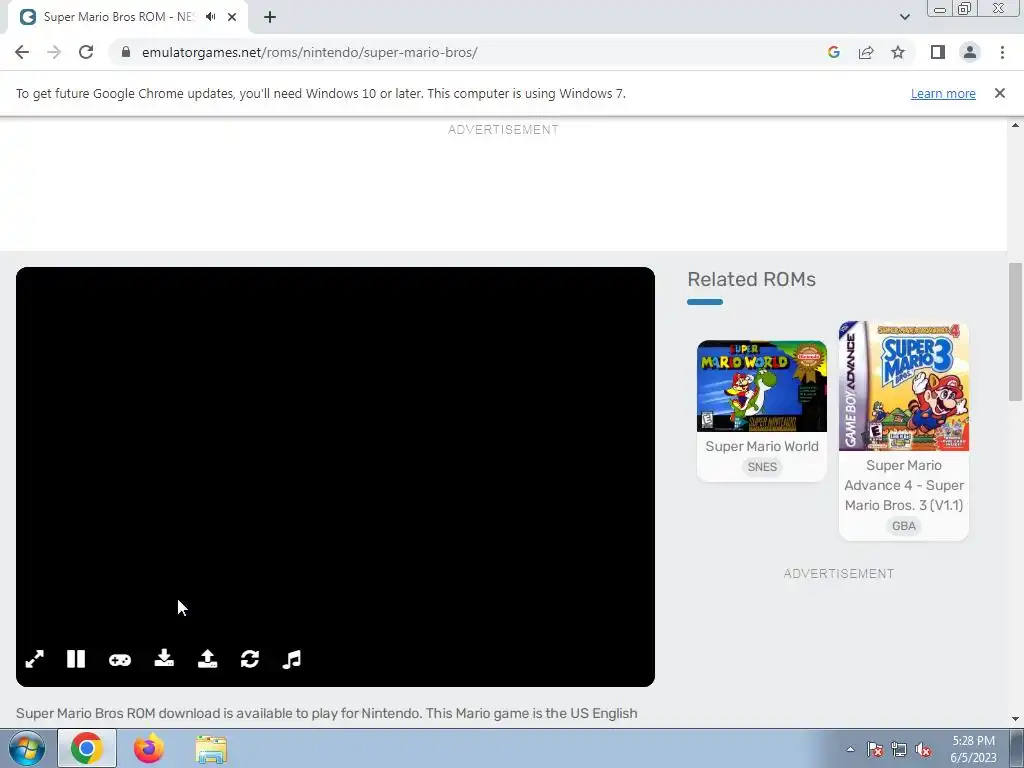Open the Super Mario World title link
The image size is (1024, 768).
coord(761,446)
